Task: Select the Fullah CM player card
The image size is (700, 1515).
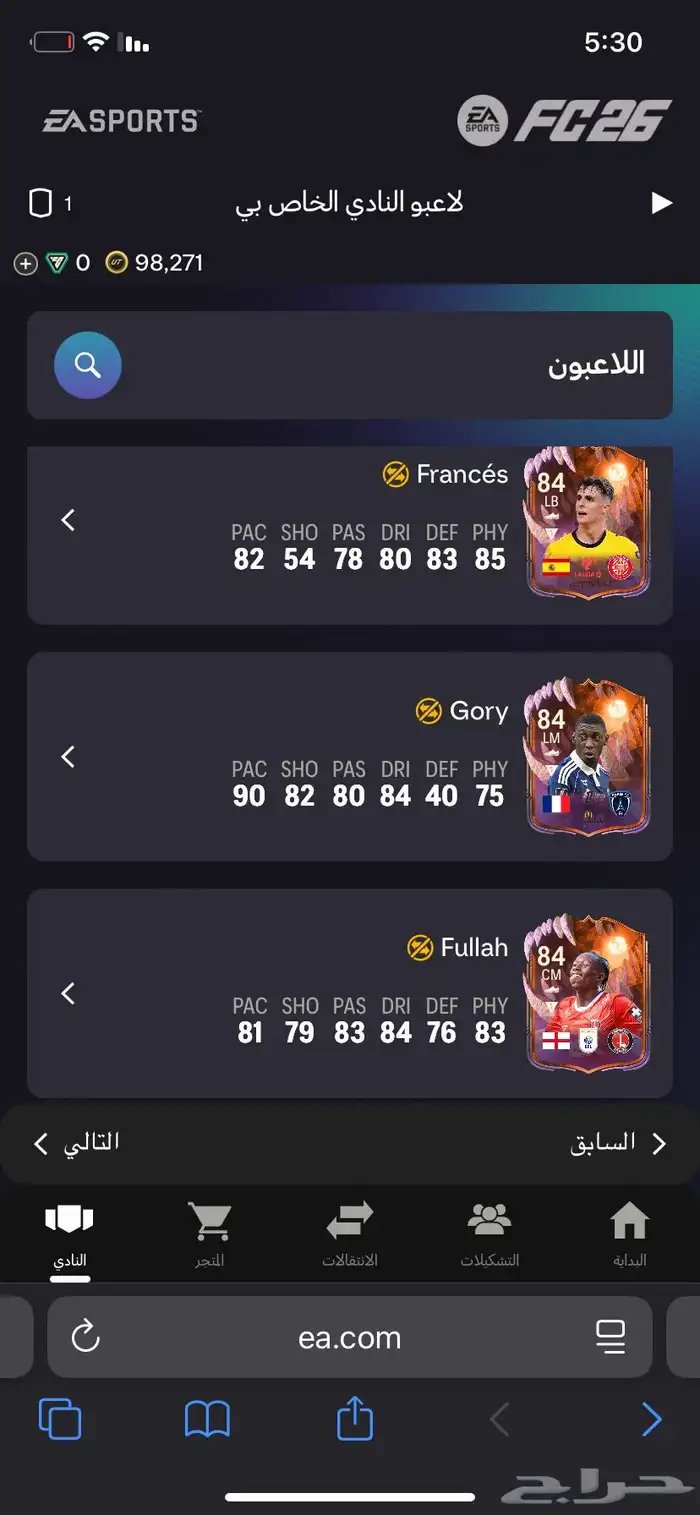Action: pos(587,992)
